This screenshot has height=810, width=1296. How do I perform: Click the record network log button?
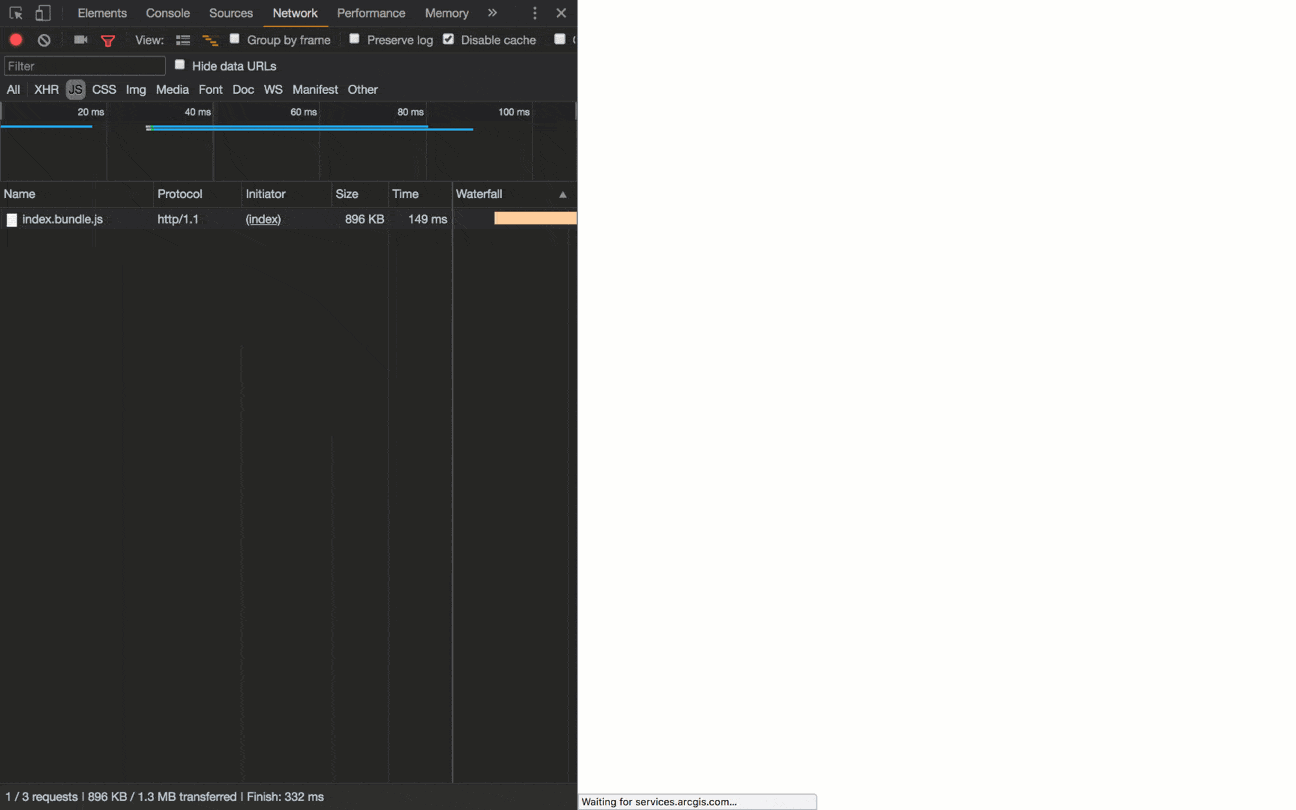(14, 39)
